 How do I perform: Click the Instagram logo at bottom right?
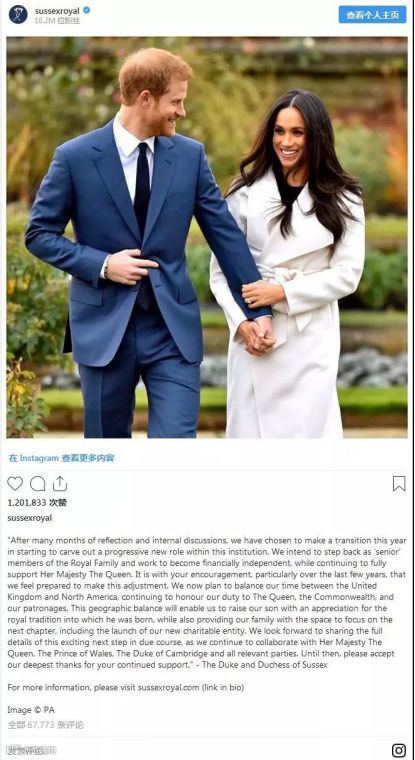click(399, 750)
